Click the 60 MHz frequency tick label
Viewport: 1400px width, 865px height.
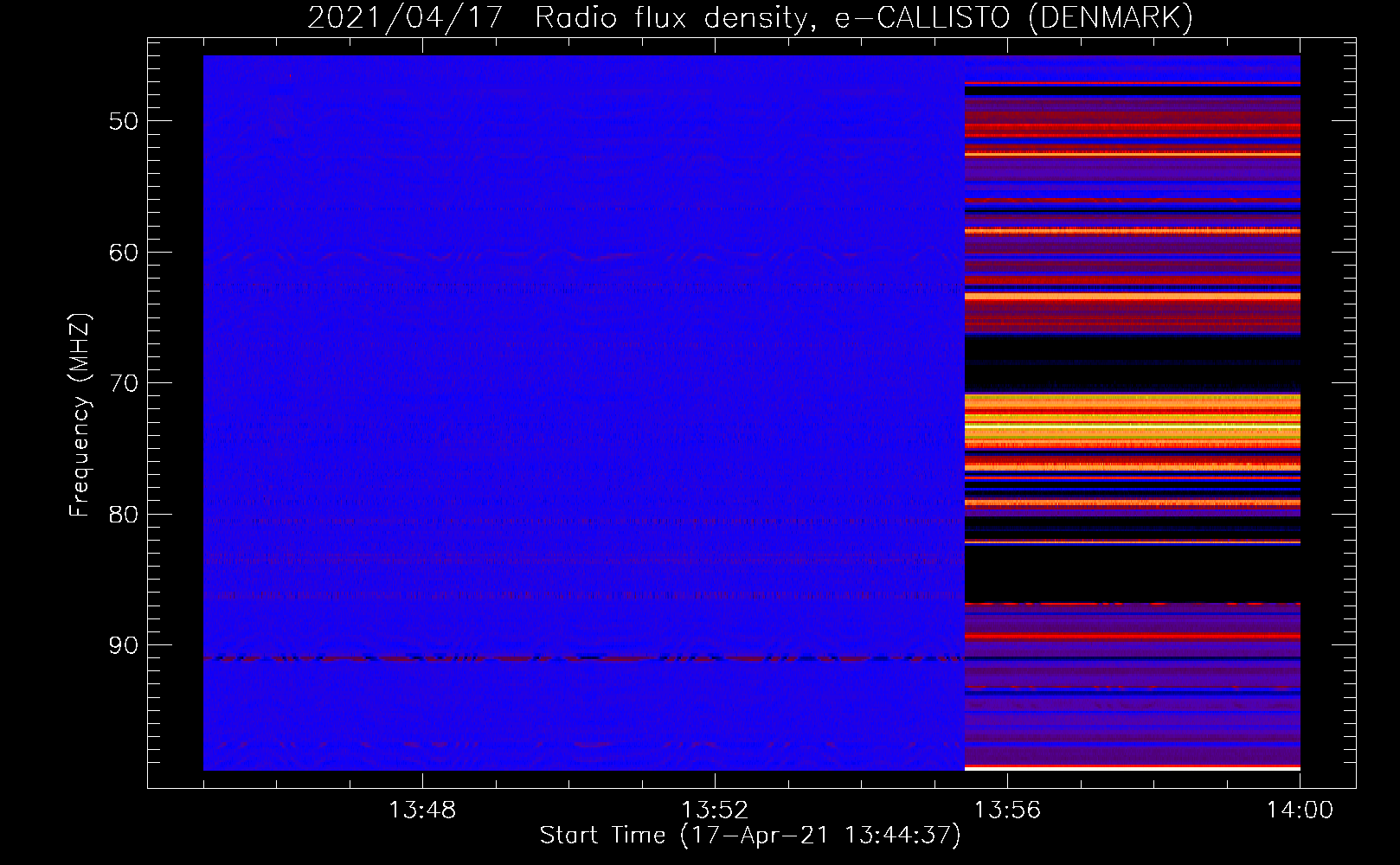124,253
